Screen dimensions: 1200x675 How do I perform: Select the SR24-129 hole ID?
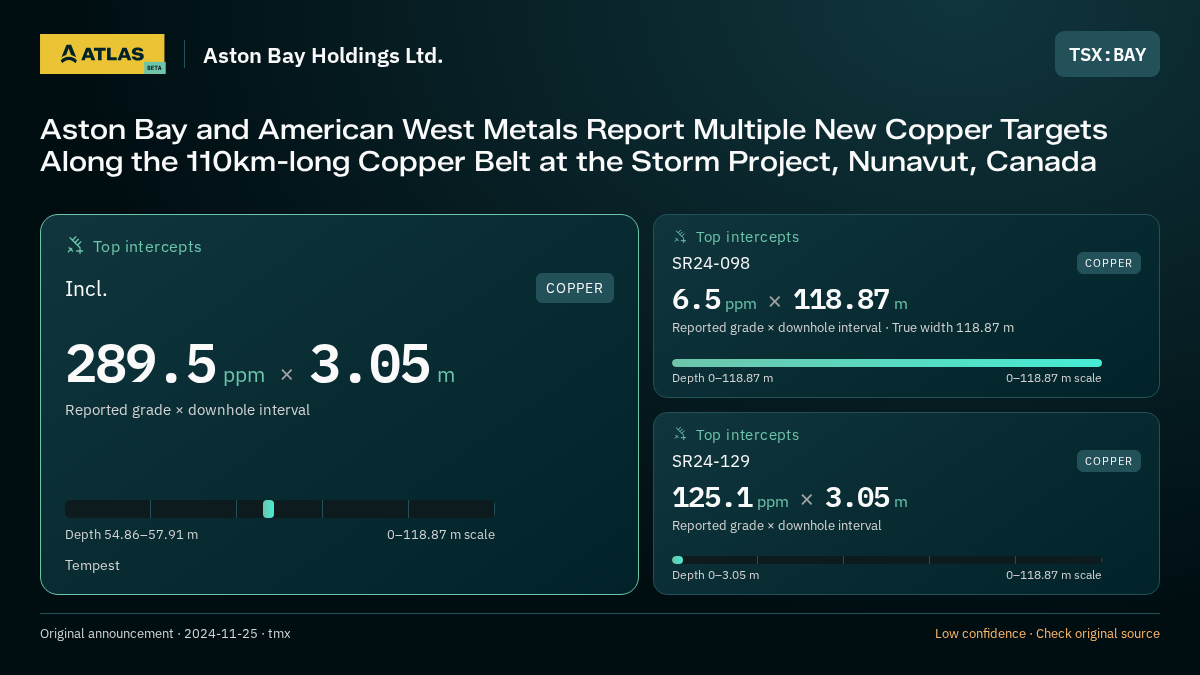point(711,461)
